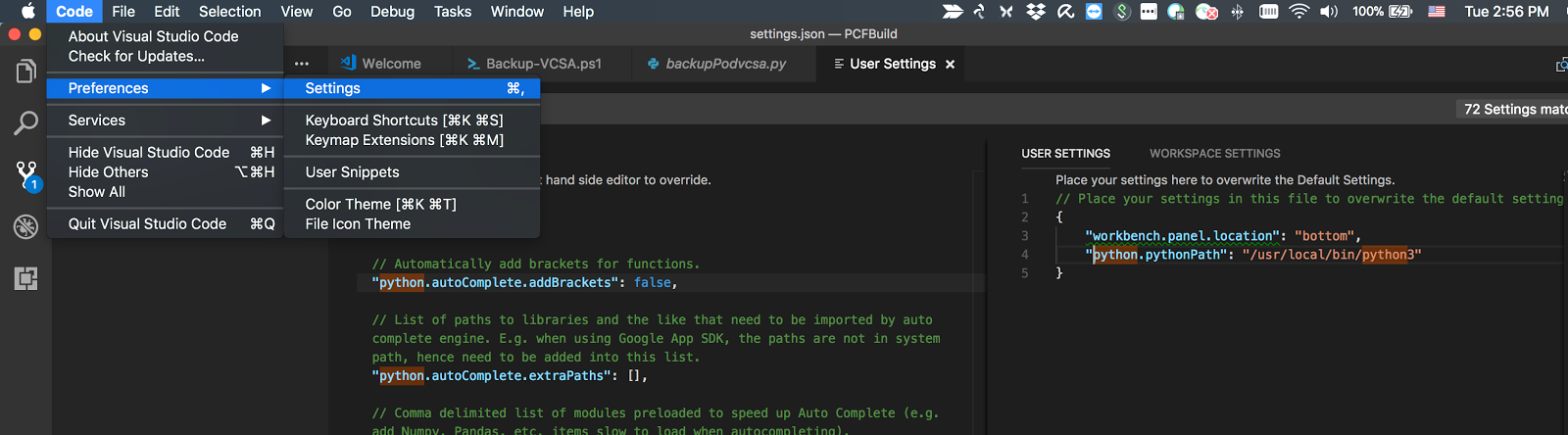This screenshot has width=1568, height=435.
Task: Open the Tasks menu
Action: [x=453, y=12]
